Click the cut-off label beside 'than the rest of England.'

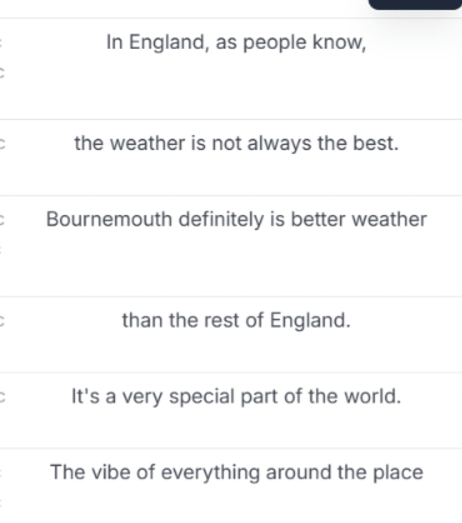coord(2,321)
